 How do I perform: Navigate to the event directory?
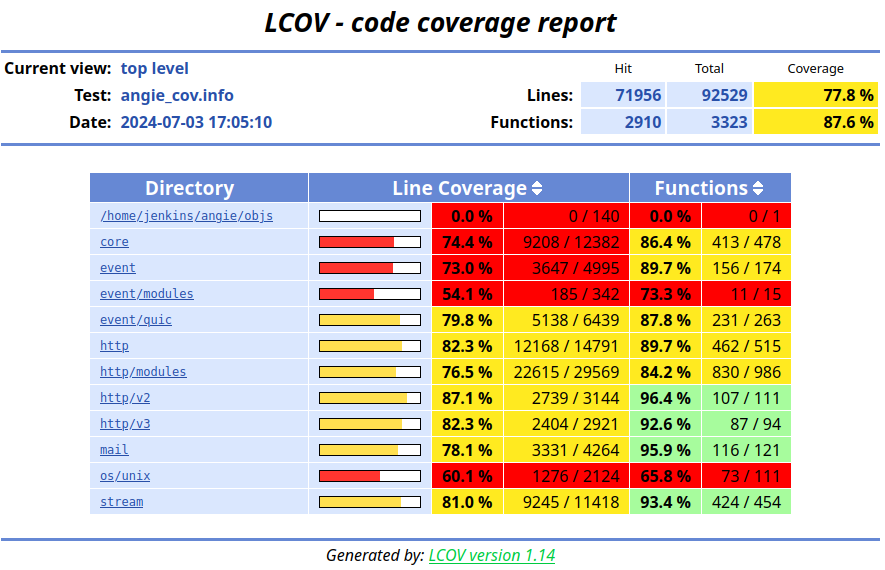coord(118,268)
